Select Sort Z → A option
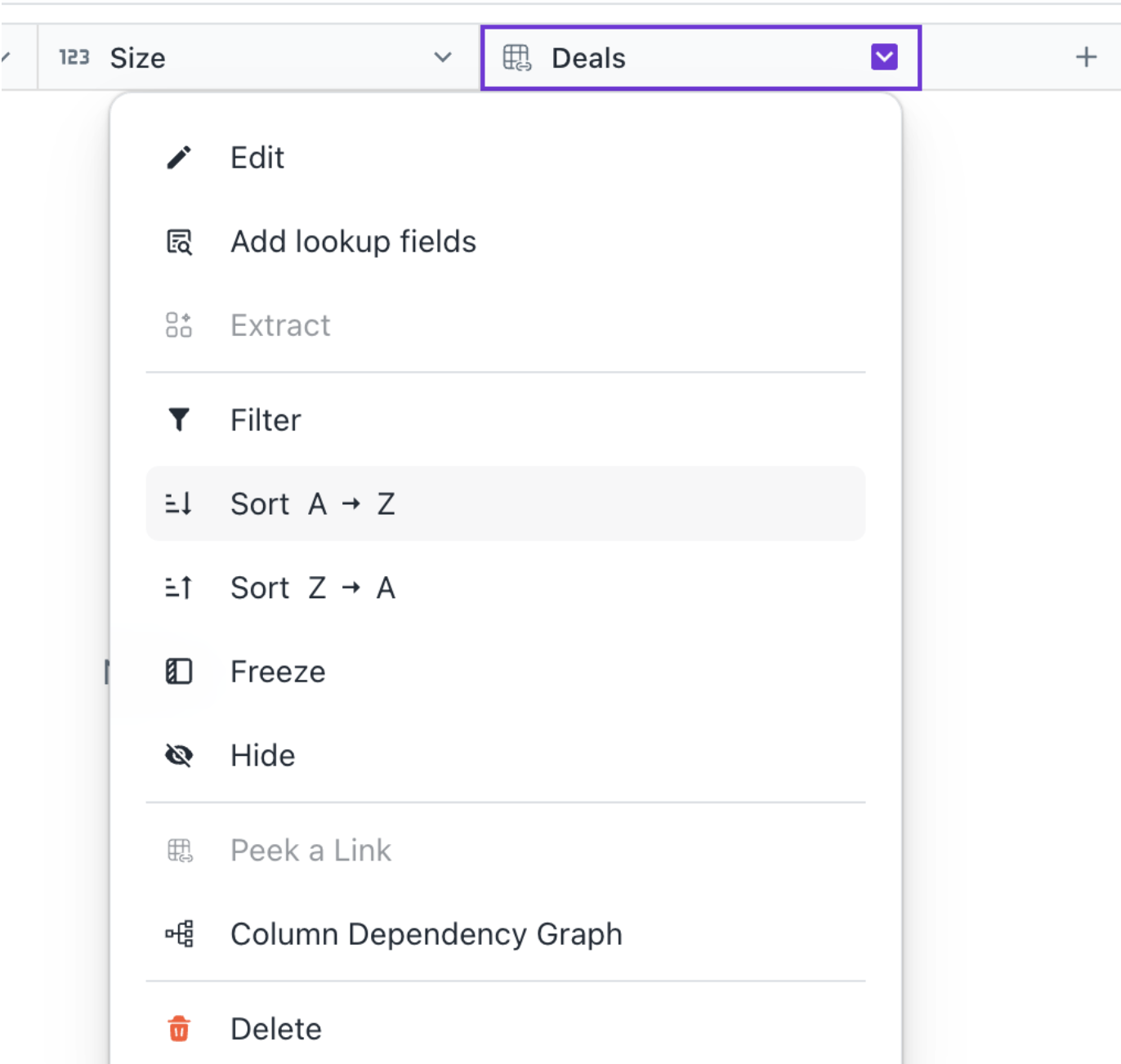Image resolution: width=1121 pixels, height=1064 pixels. 505,588
